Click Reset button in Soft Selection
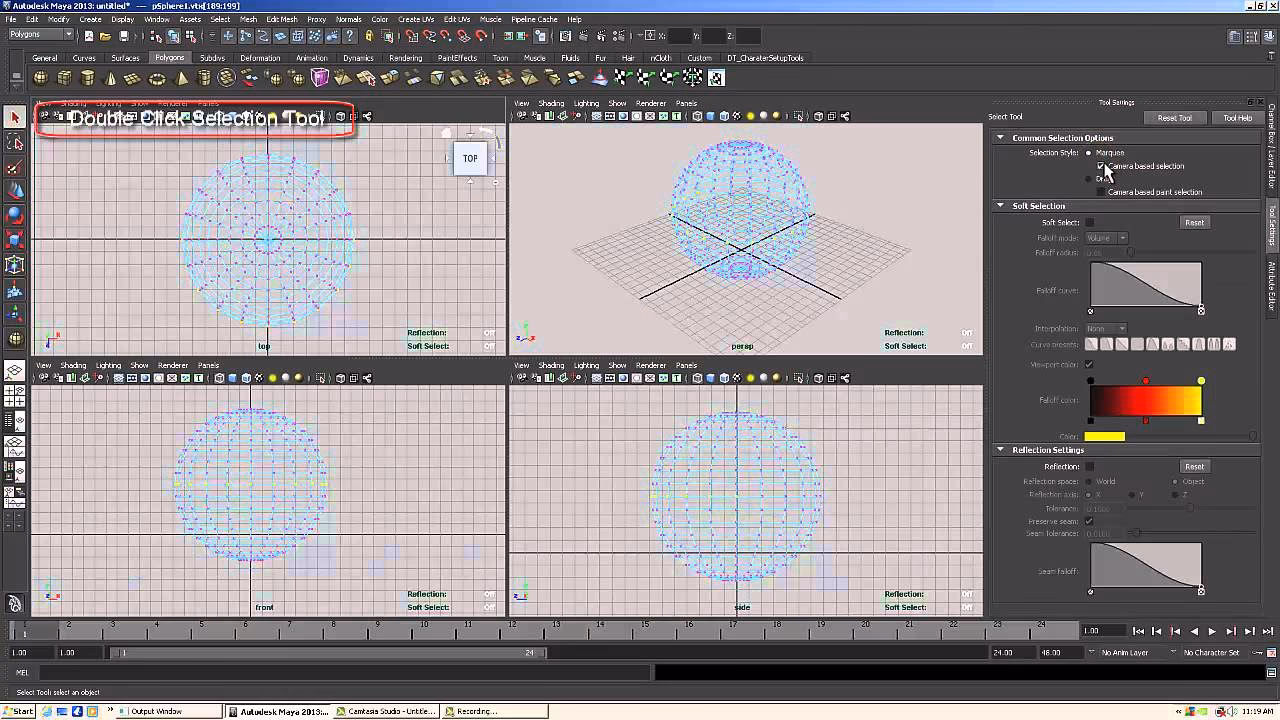Screen dimensions: 1280x720 tap(1195, 222)
